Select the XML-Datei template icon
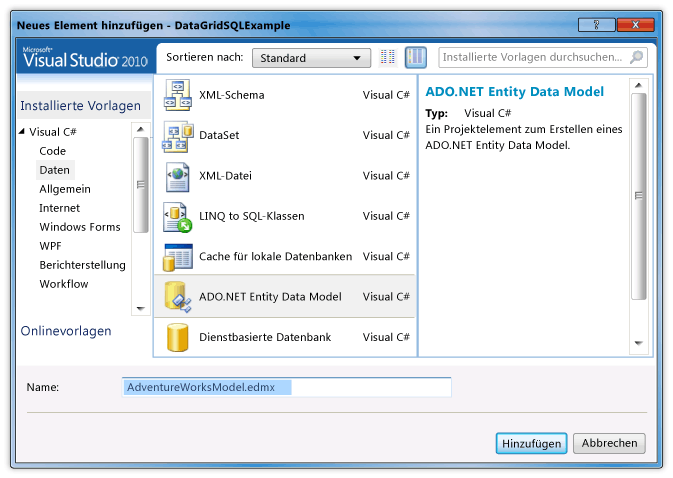Screen dimensions: 673x478 click(178, 176)
